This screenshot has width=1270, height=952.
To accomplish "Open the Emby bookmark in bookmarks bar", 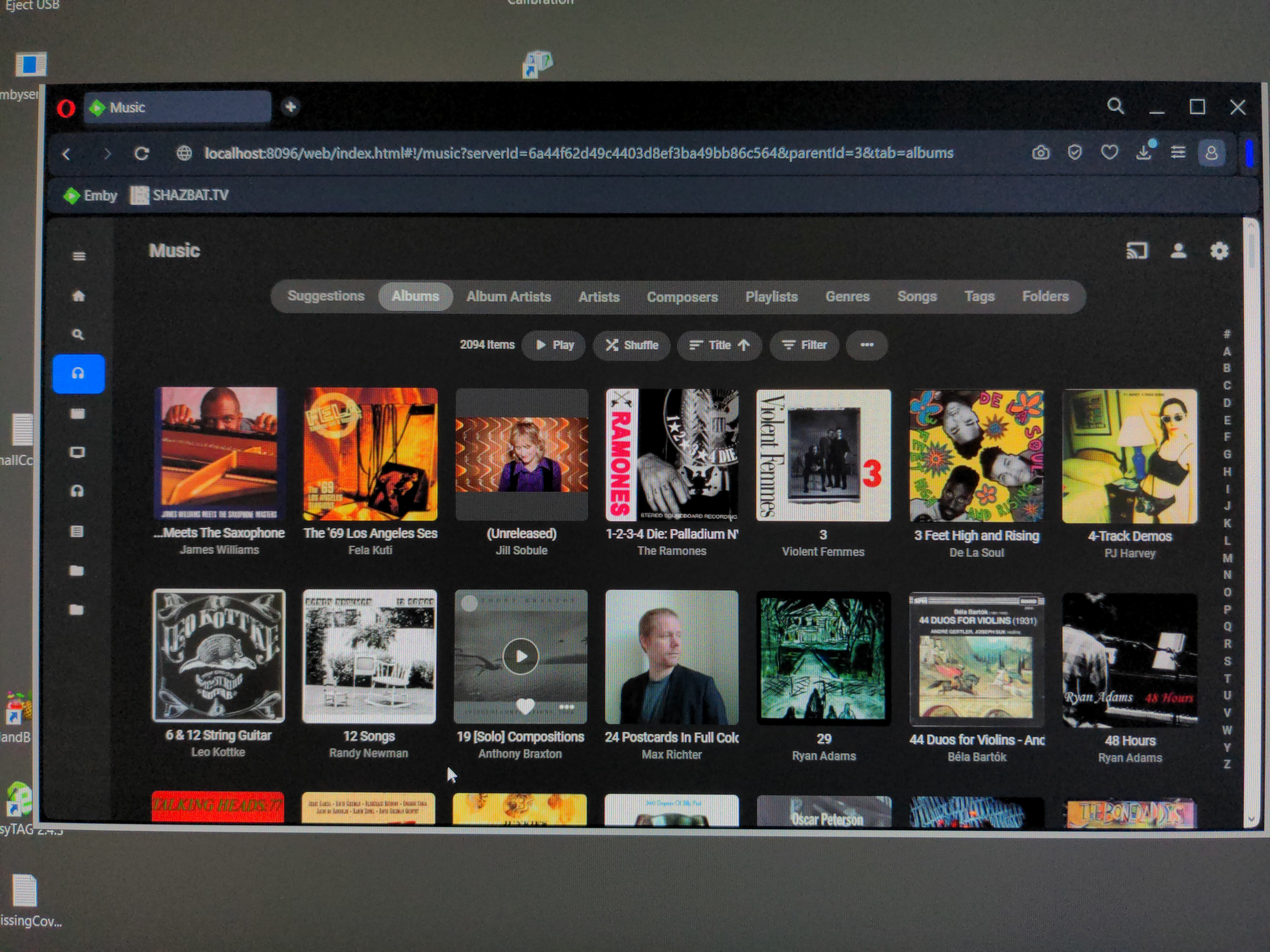I will [91, 196].
